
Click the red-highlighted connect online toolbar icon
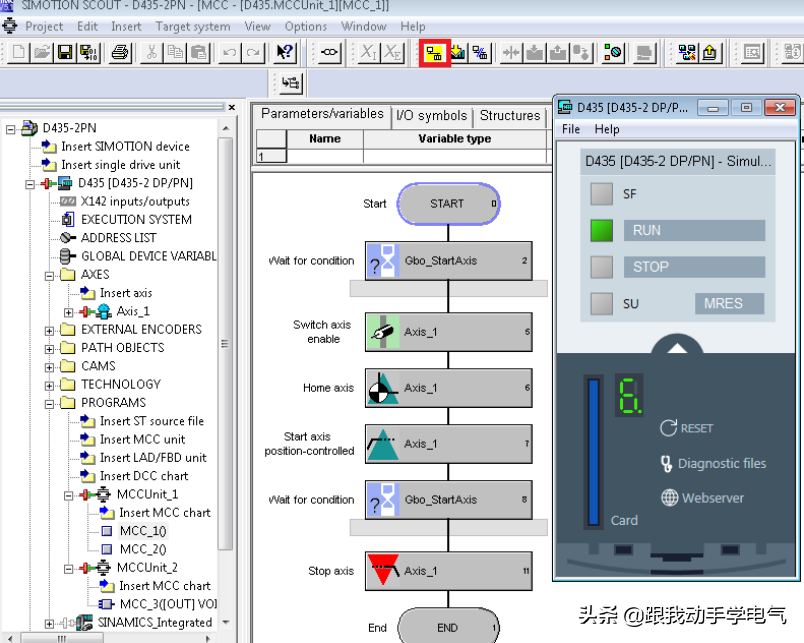(x=435, y=53)
